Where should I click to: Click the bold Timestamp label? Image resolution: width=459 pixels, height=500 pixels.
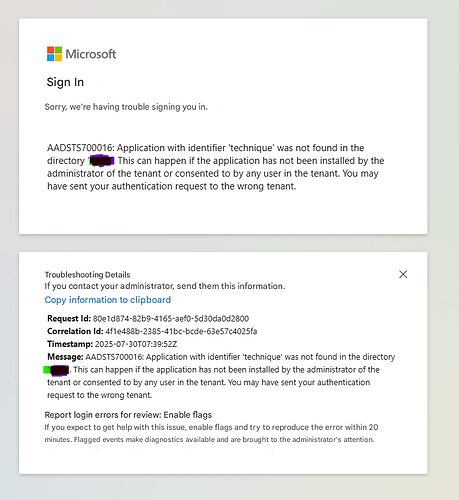[70, 344]
